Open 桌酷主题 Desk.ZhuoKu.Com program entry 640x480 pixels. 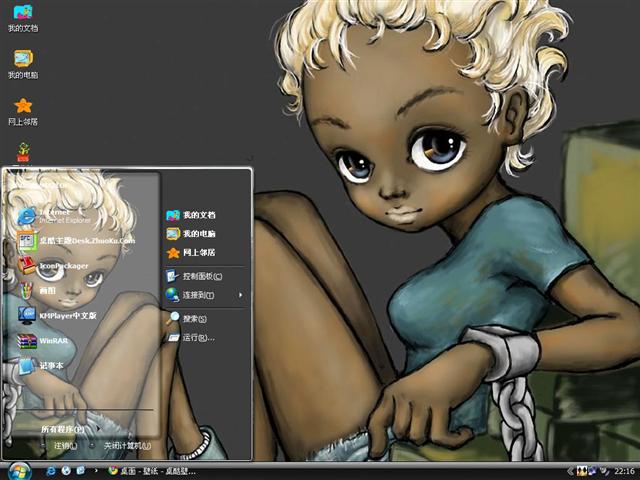pos(77,240)
